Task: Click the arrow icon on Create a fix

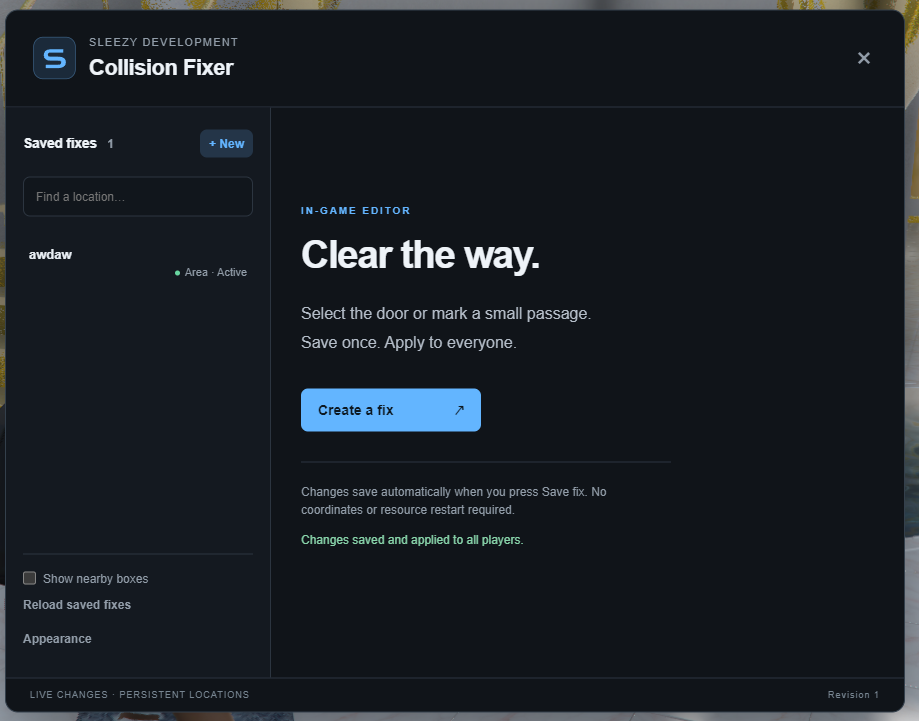Action: click(x=460, y=410)
